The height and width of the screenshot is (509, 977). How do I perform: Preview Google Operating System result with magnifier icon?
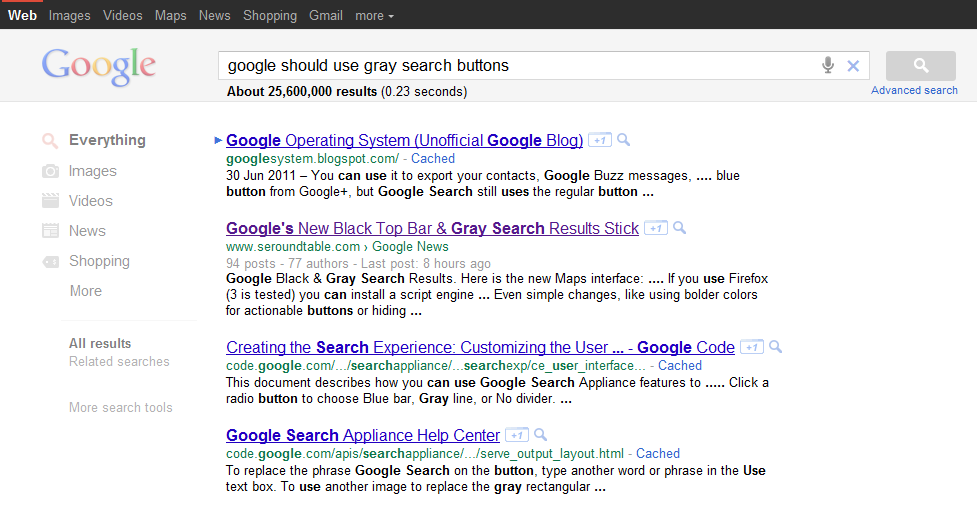pyautogui.click(x=624, y=140)
